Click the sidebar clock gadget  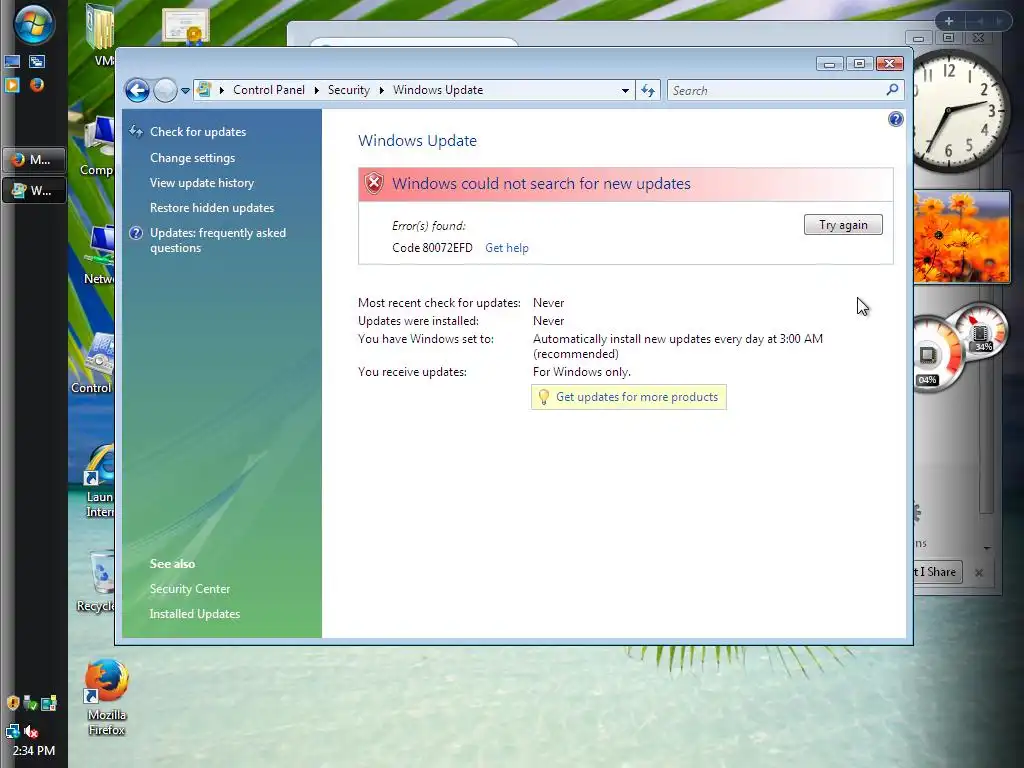pyautogui.click(x=961, y=111)
